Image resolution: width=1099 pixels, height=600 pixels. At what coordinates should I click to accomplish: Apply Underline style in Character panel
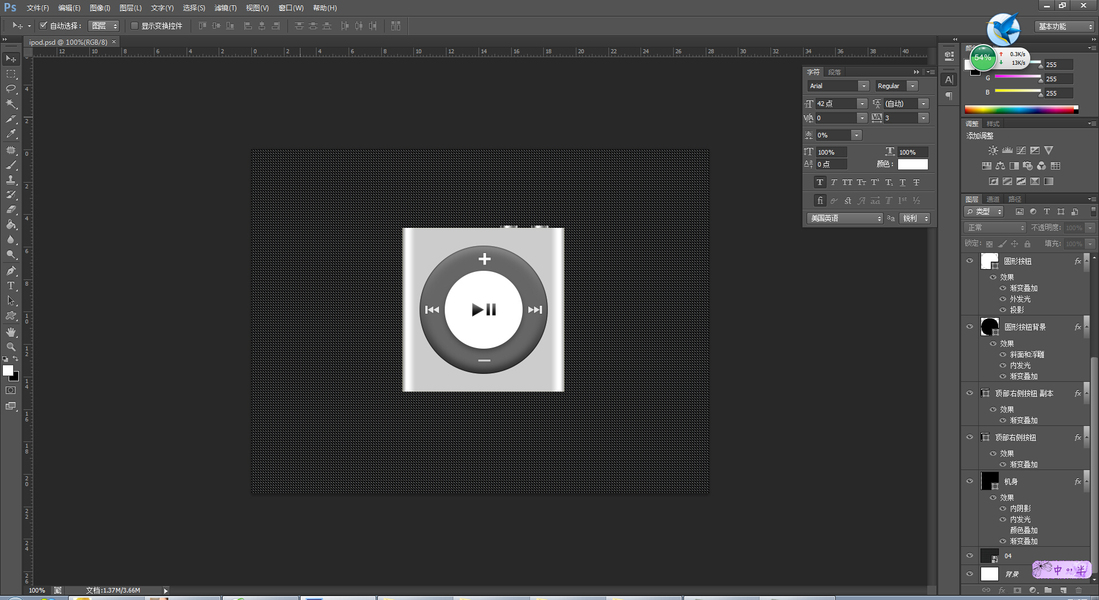click(902, 182)
